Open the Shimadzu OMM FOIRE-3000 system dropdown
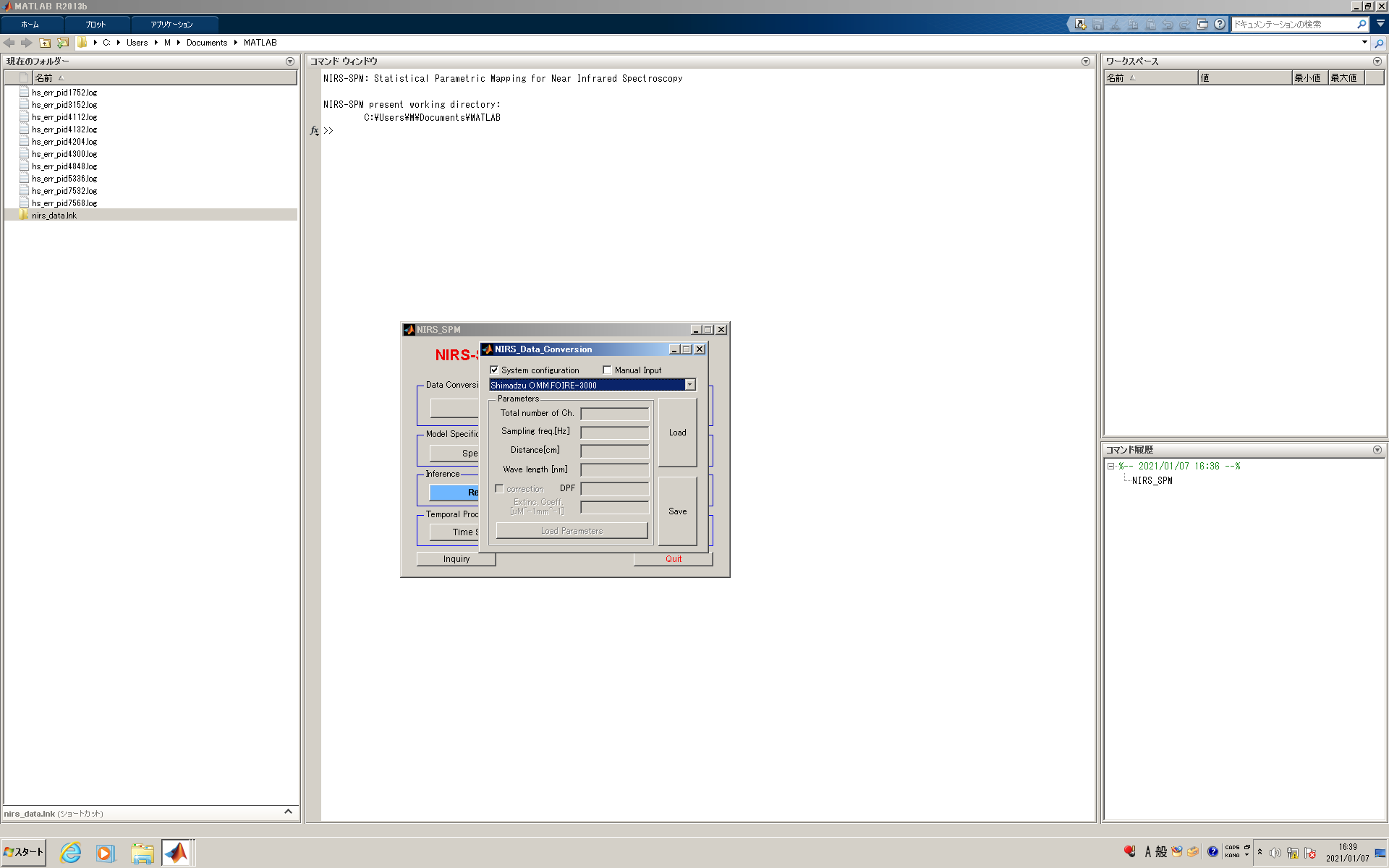Image resolution: width=1389 pixels, height=868 pixels. click(x=689, y=386)
